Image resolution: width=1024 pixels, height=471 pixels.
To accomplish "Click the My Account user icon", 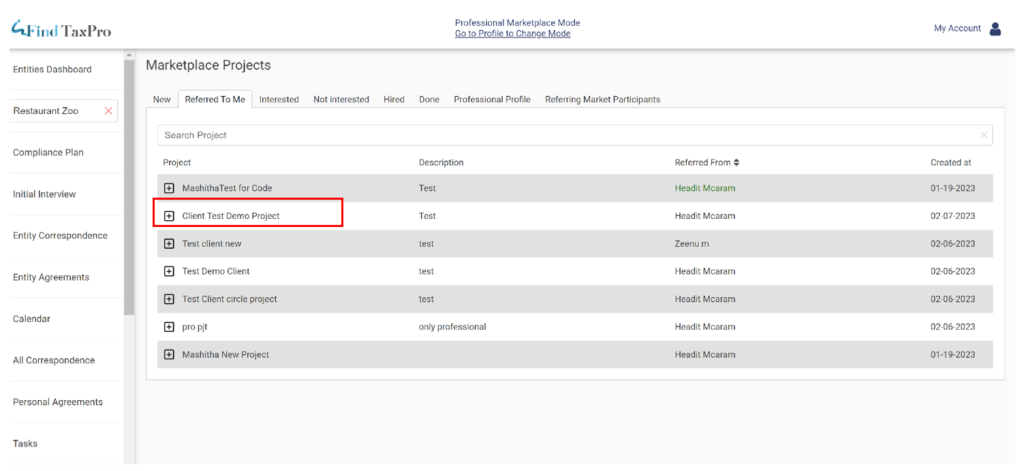I will coord(995,29).
